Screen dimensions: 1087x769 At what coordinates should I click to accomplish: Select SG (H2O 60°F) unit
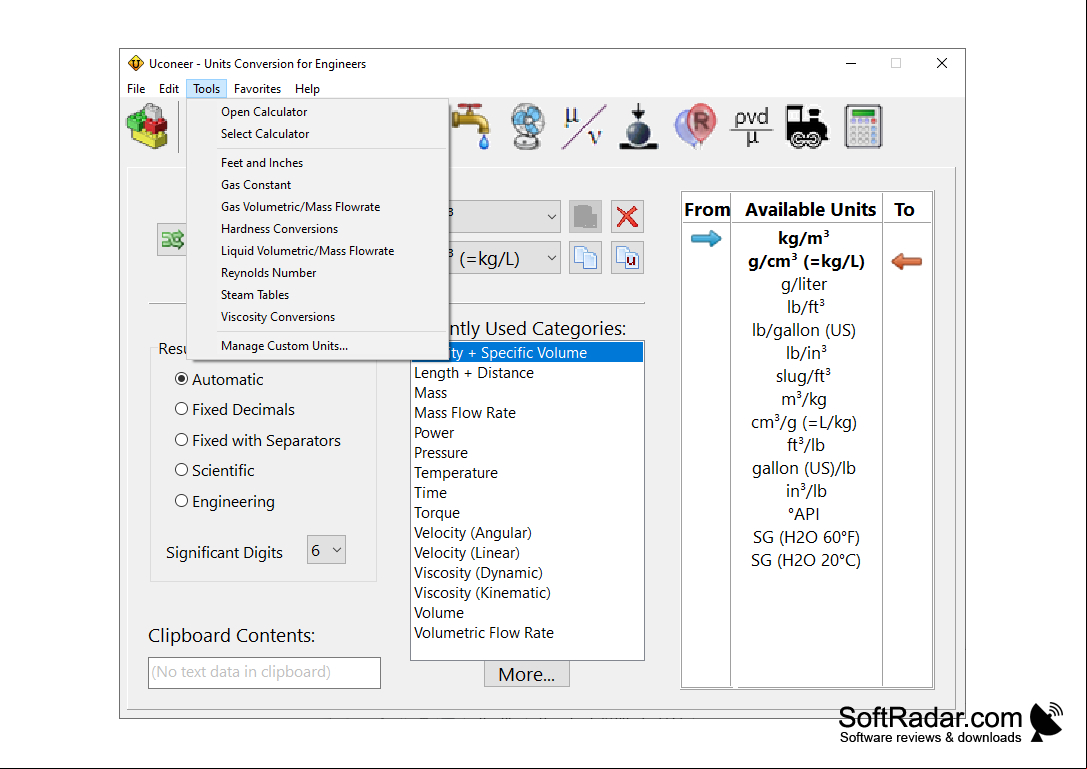click(x=806, y=537)
